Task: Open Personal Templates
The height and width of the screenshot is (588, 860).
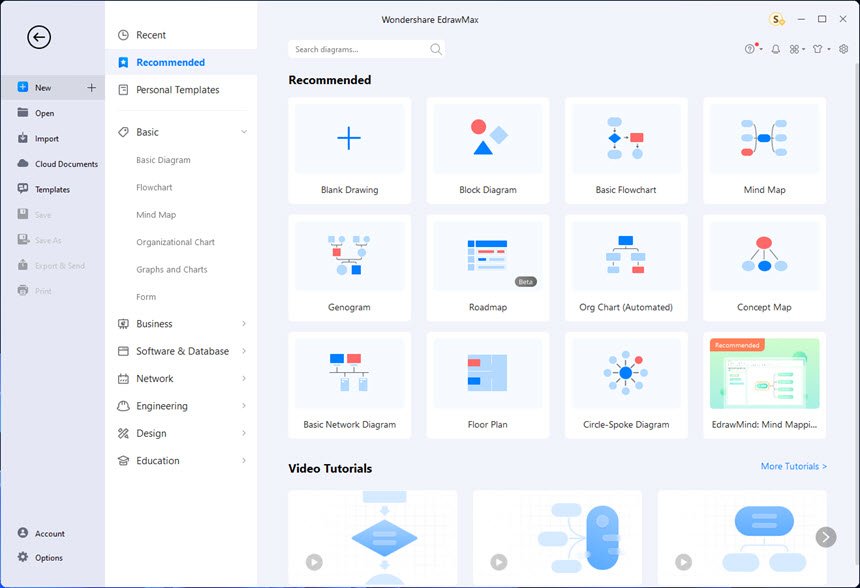Action: pyautogui.click(x=181, y=89)
